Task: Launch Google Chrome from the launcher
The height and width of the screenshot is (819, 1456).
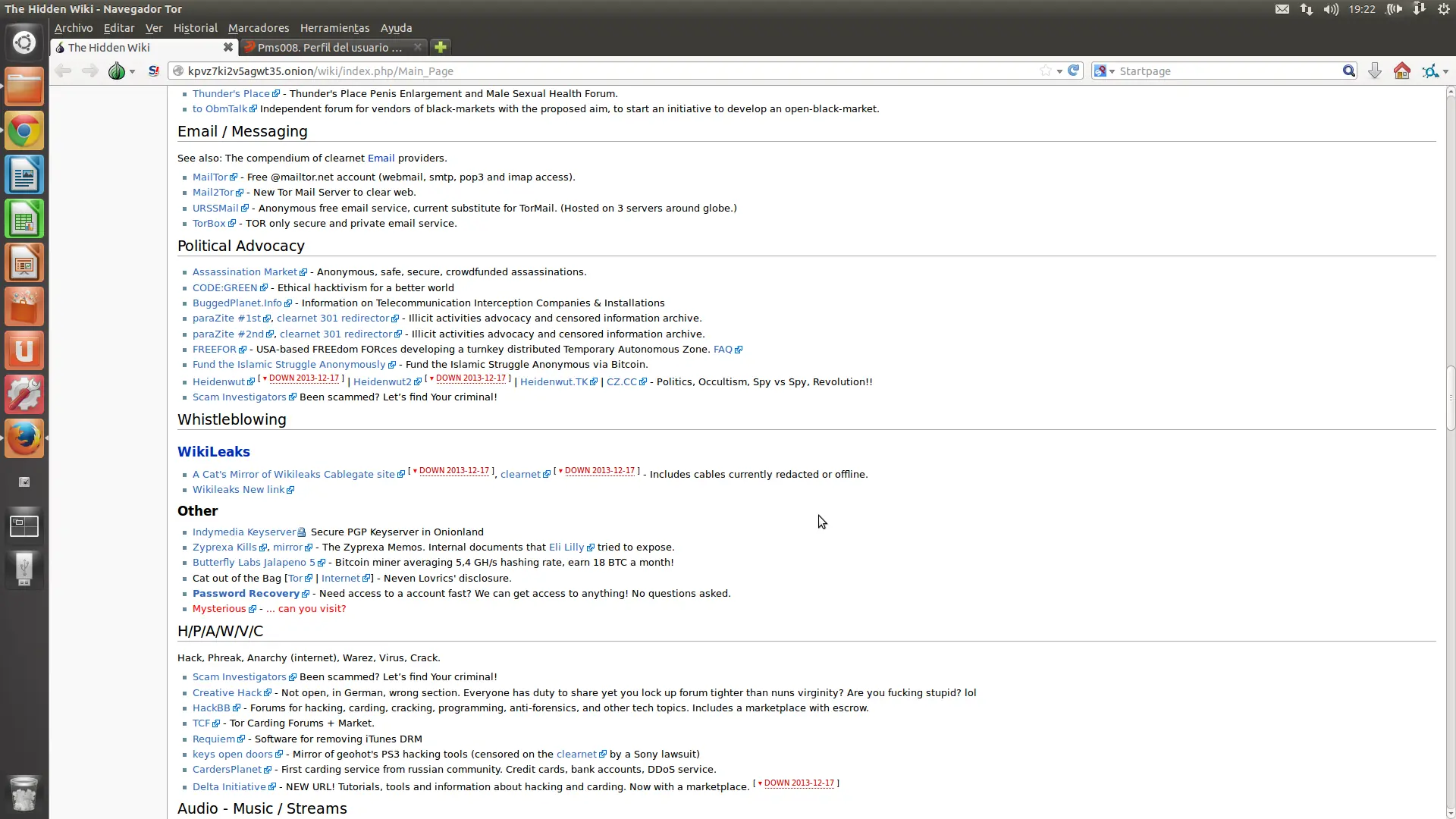Action: (24, 130)
